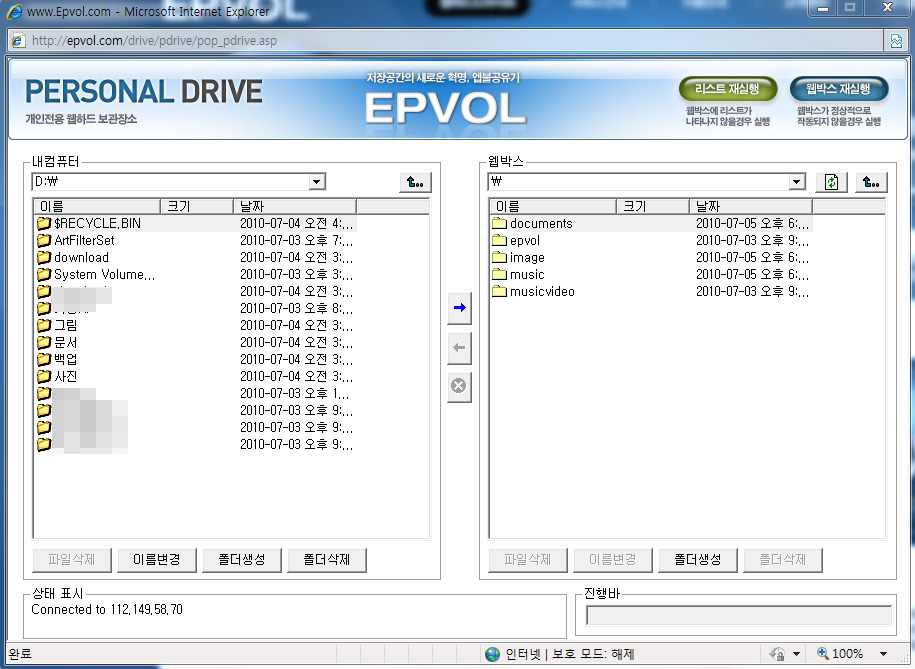This screenshot has height=669, width=915.
Task: Select the download folder icon
Action: click(44, 257)
